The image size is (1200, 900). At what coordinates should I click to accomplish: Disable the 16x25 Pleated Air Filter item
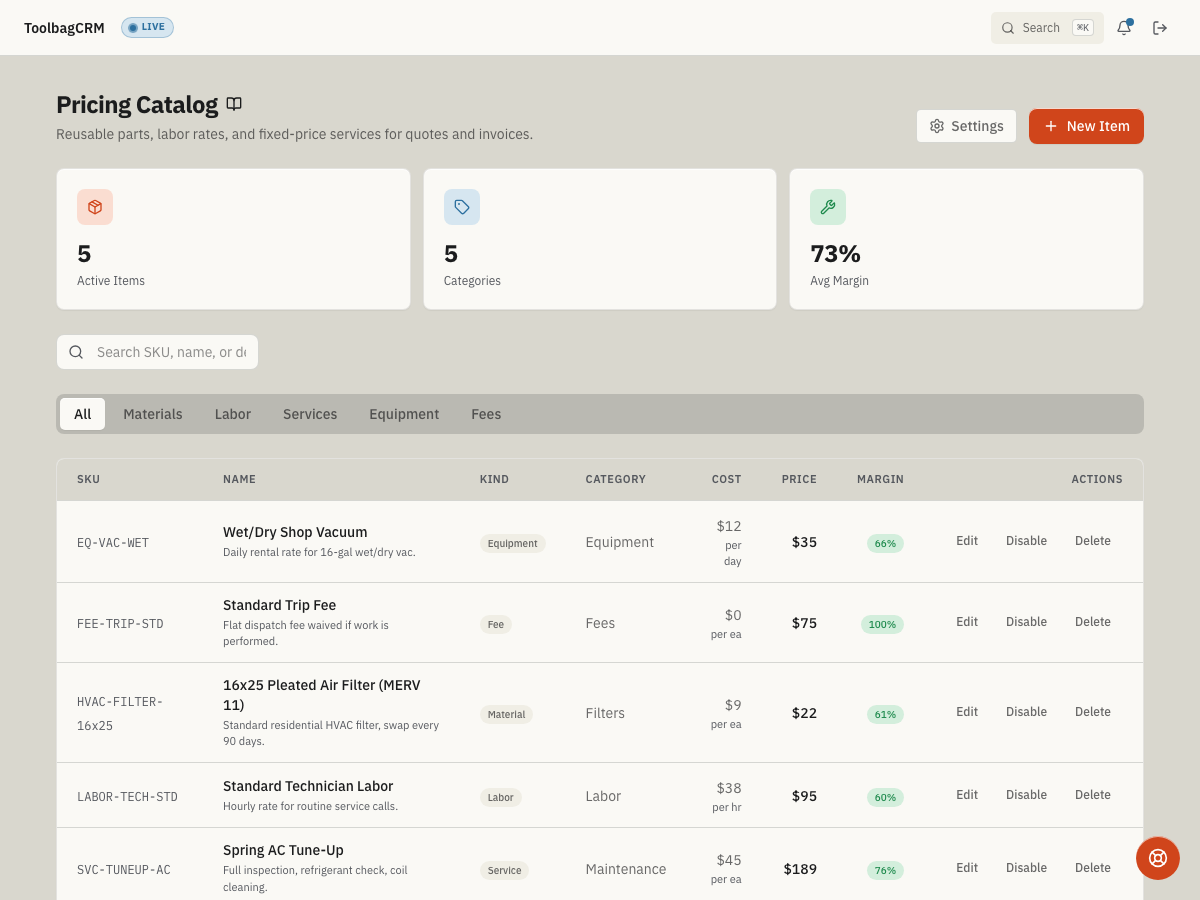(1026, 712)
